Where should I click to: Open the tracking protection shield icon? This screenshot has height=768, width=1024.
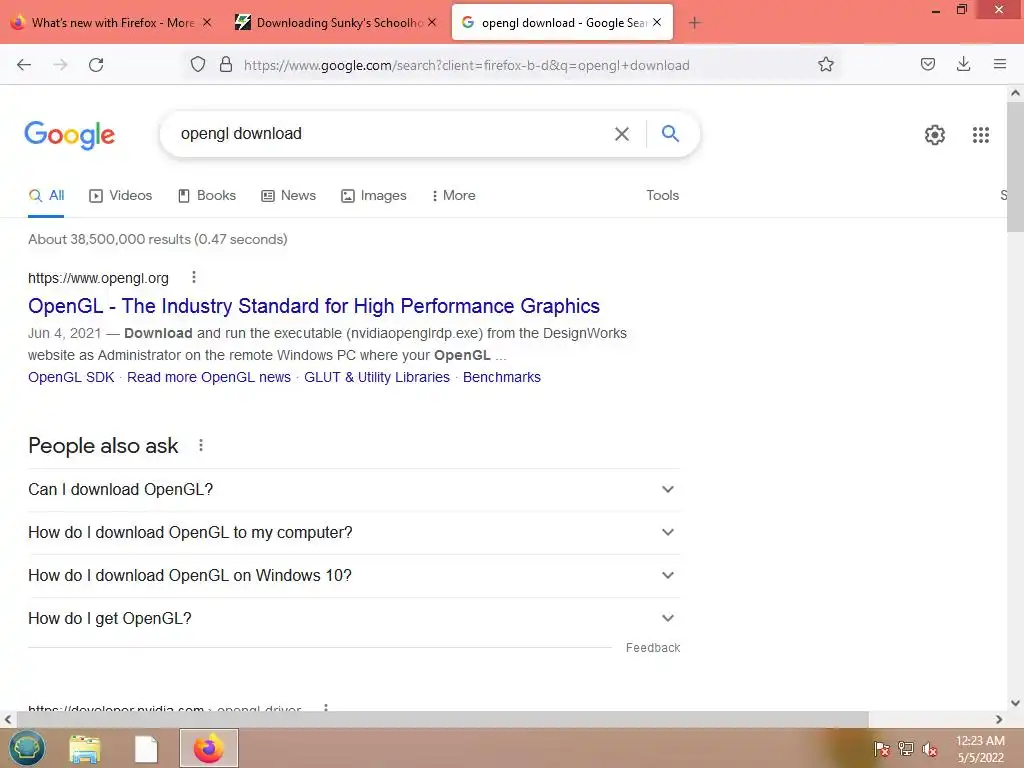[x=198, y=65]
